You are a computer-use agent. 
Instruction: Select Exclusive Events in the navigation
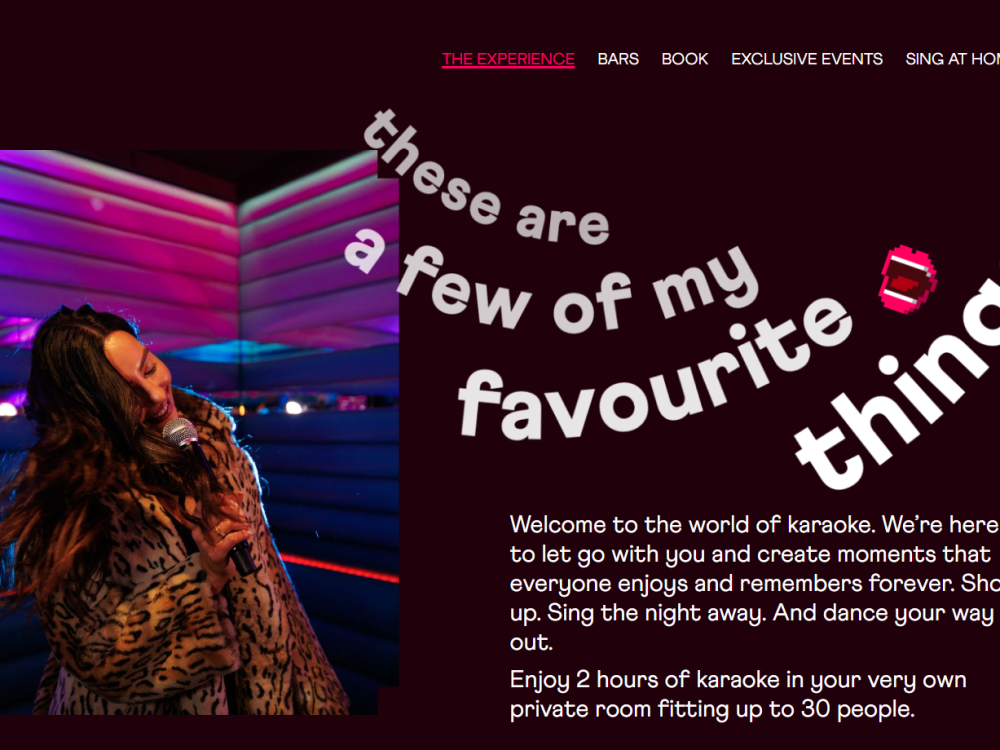807,59
